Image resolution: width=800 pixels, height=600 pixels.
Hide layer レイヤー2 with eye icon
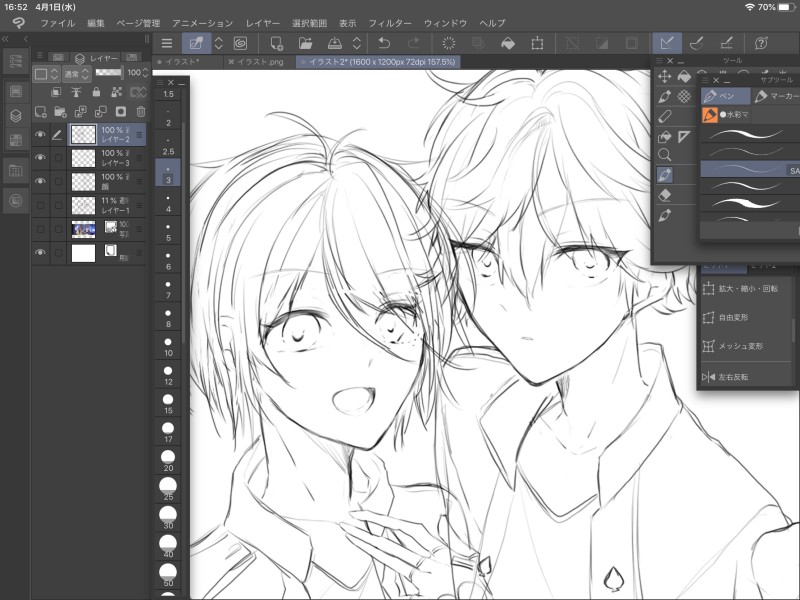pos(40,135)
